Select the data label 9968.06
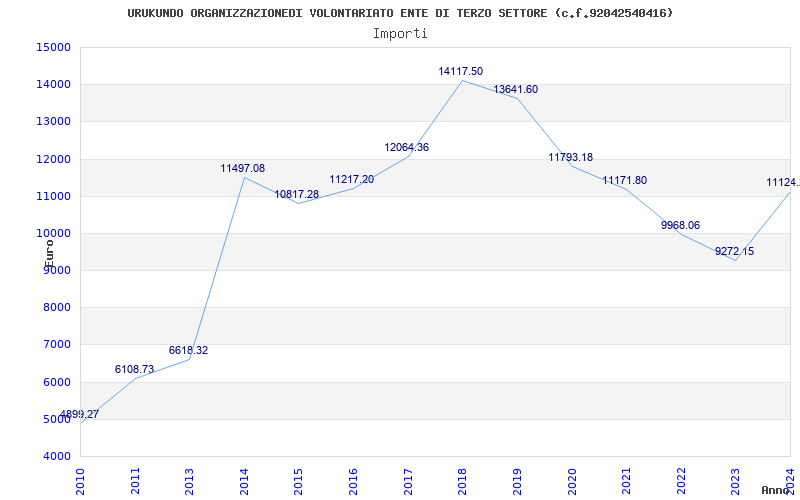This screenshot has width=800, height=500. coord(680,225)
